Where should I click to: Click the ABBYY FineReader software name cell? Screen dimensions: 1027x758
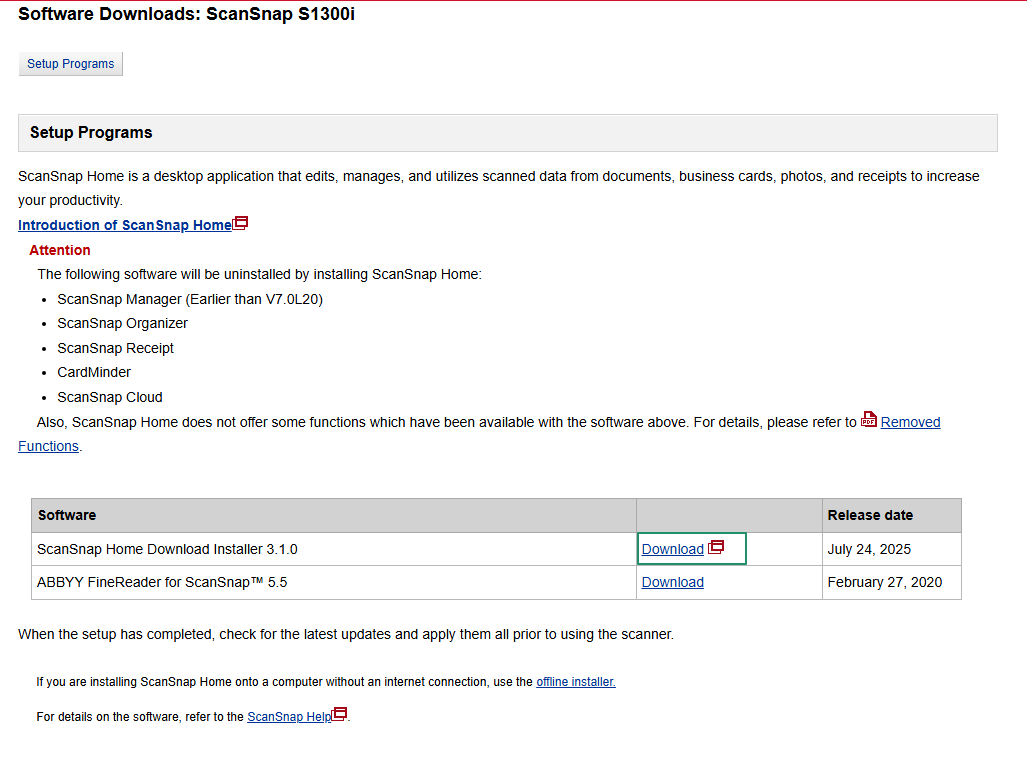point(162,582)
